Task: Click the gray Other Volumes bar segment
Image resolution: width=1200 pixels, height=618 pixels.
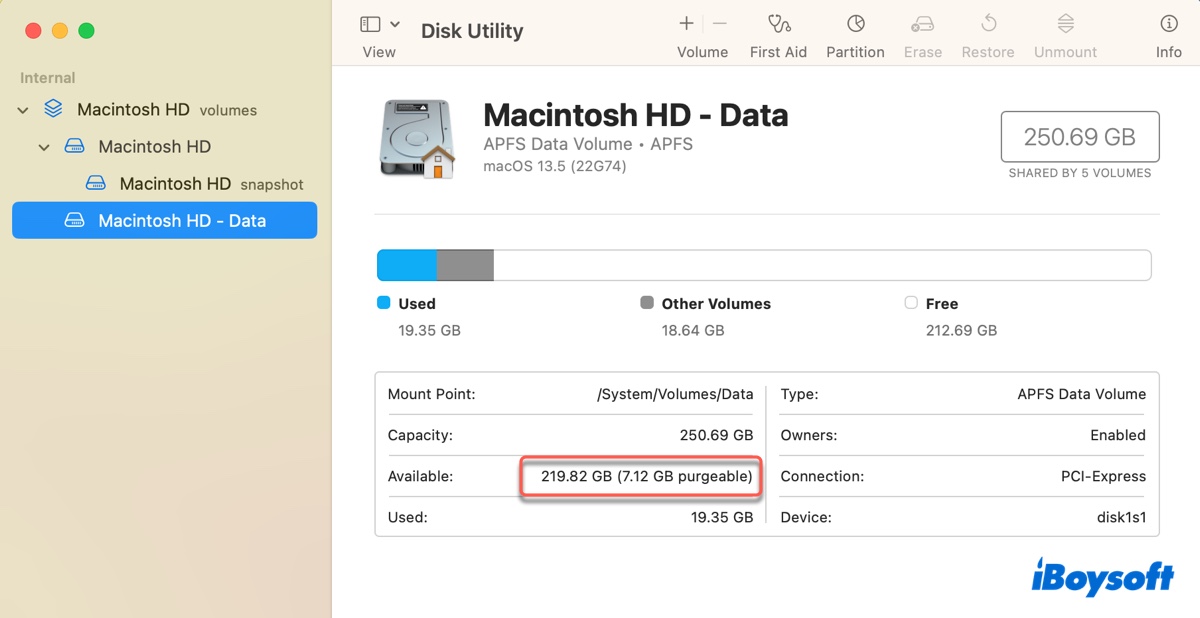Action: tap(465, 266)
